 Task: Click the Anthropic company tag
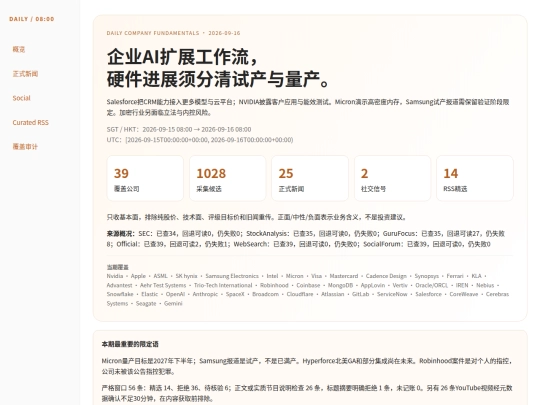pyautogui.click(x=205, y=294)
